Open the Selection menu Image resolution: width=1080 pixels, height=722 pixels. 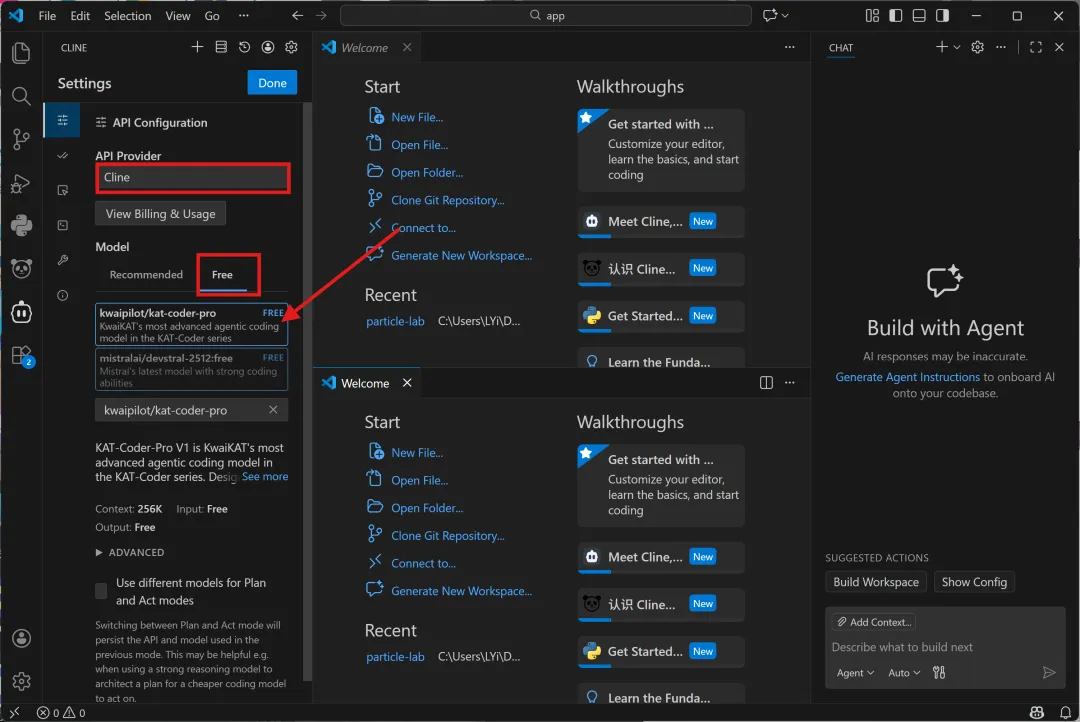click(127, 15)
